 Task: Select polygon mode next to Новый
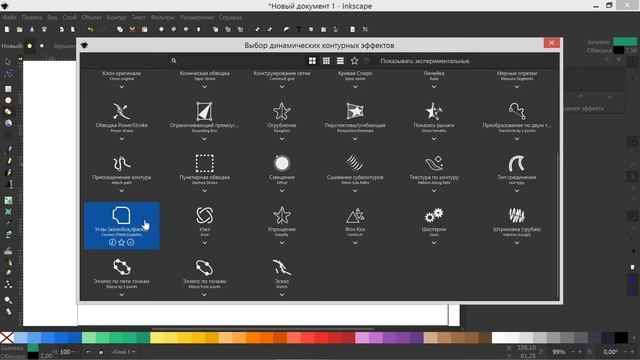point(29,46)
